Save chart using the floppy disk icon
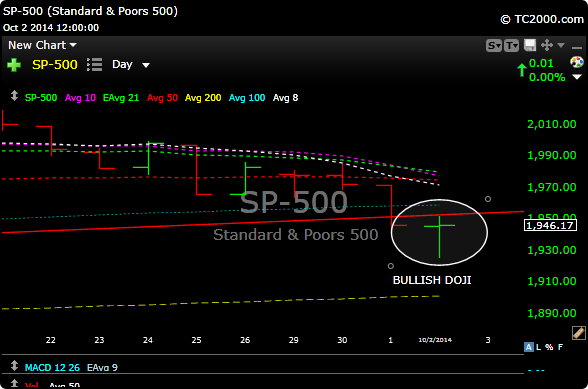Viewport: 588px width, 389px height. pyautogui.click(x=530, y=45)
